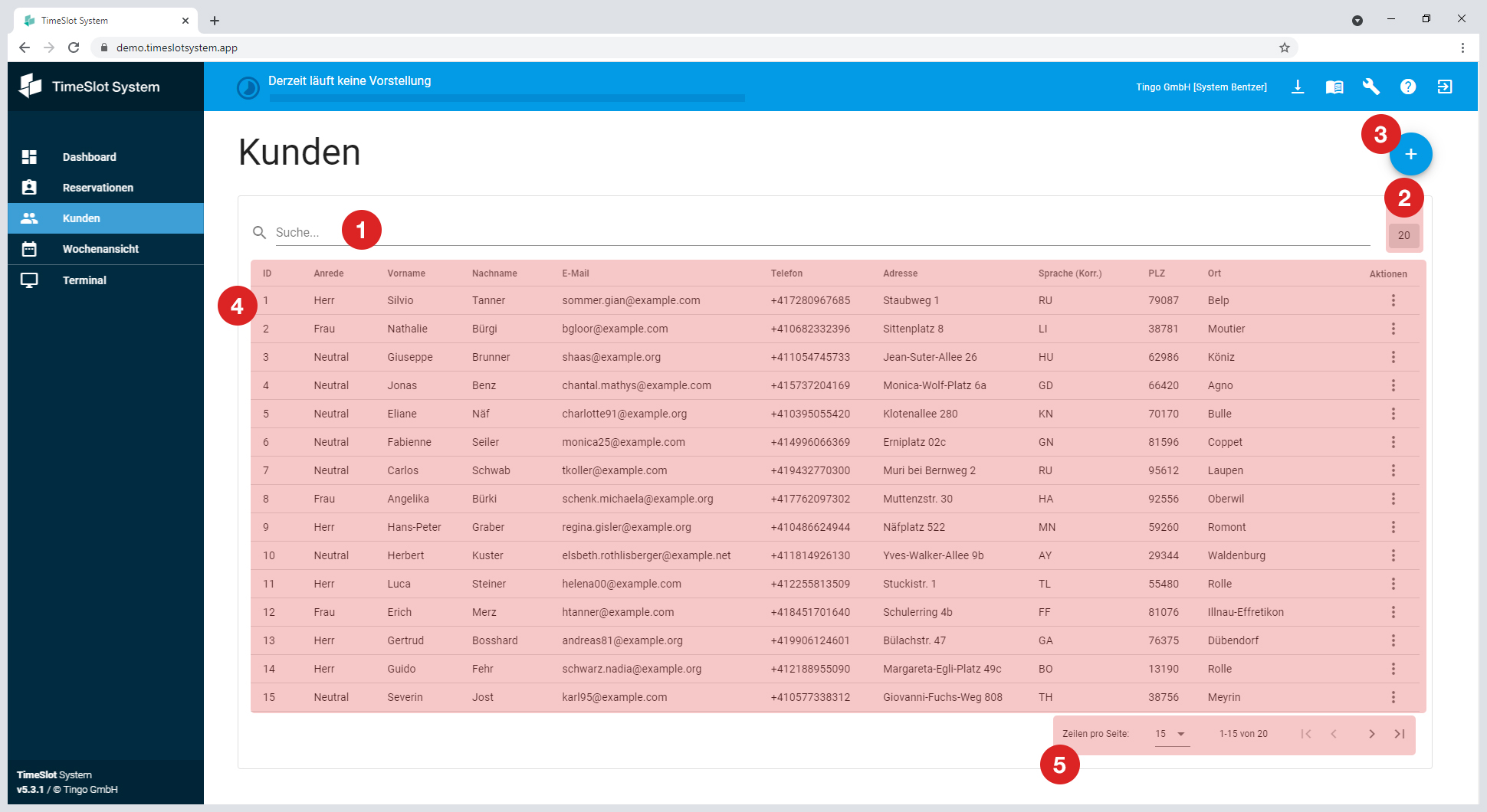Screen dimensions: 1487x812
Task: Click the Tingo GmbH account label
Action: [x=1201, y=87]
